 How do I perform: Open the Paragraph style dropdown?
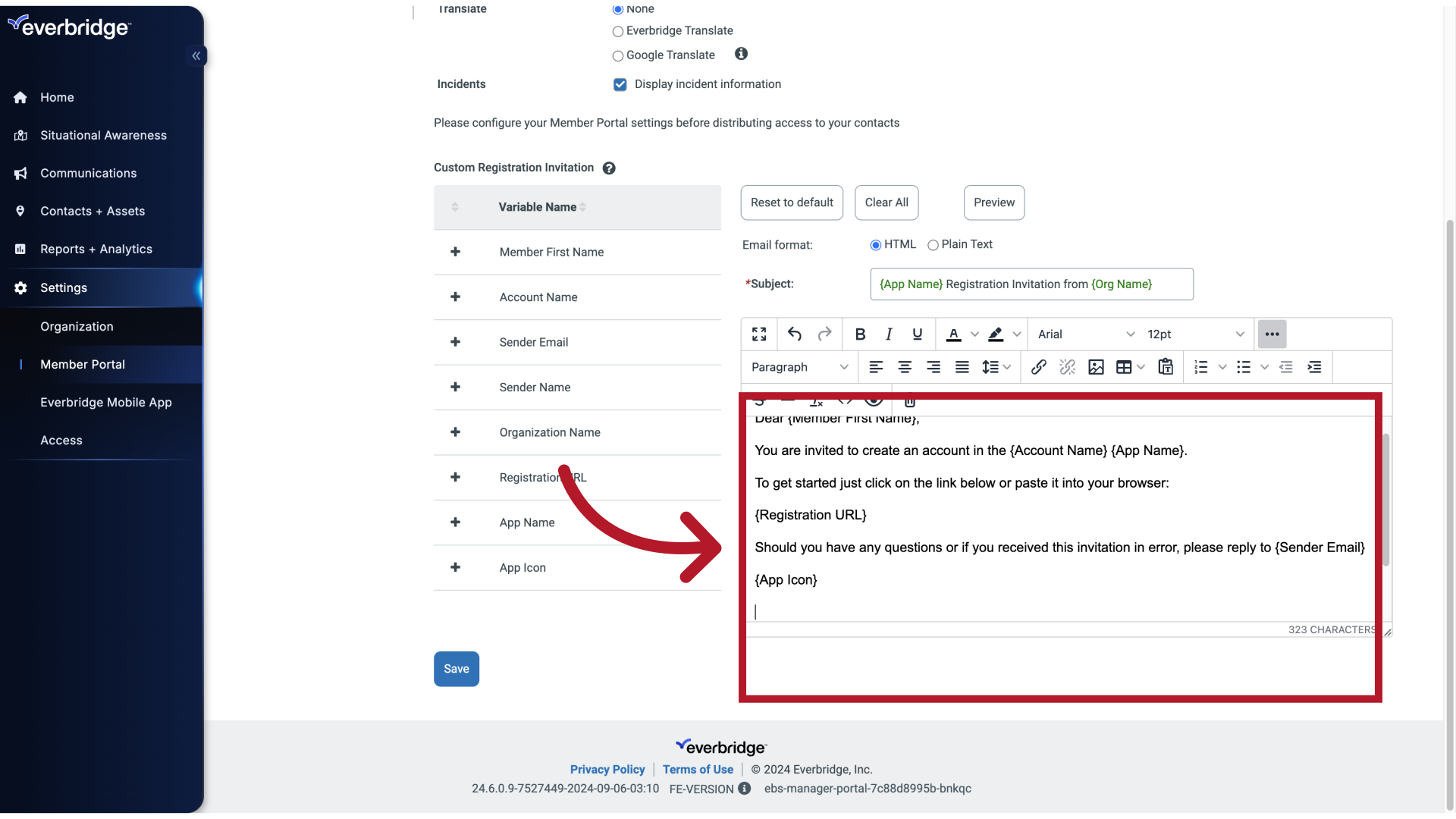(x=798, y=367)
